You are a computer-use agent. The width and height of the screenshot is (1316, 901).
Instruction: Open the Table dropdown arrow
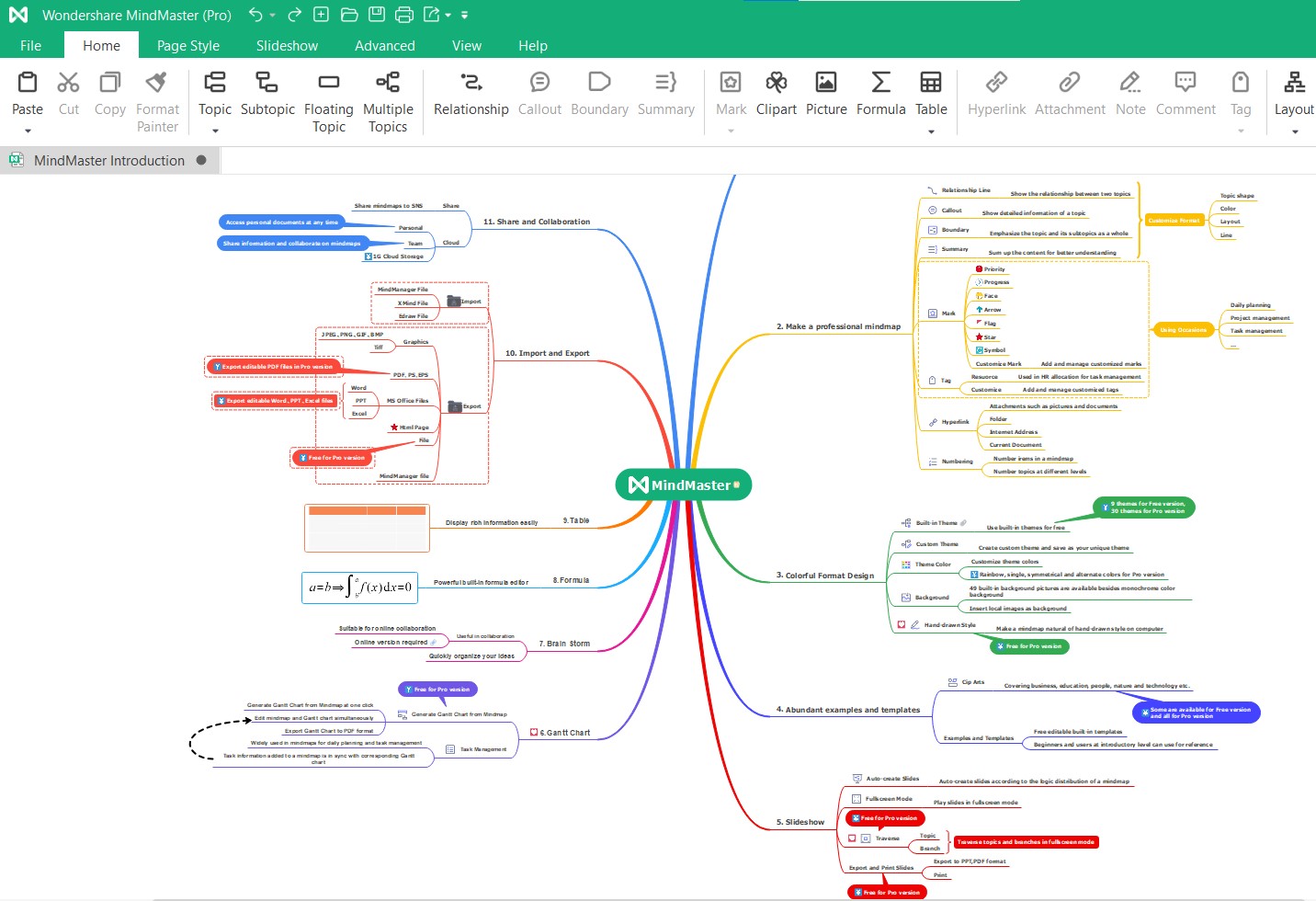(x=931, y=131)
